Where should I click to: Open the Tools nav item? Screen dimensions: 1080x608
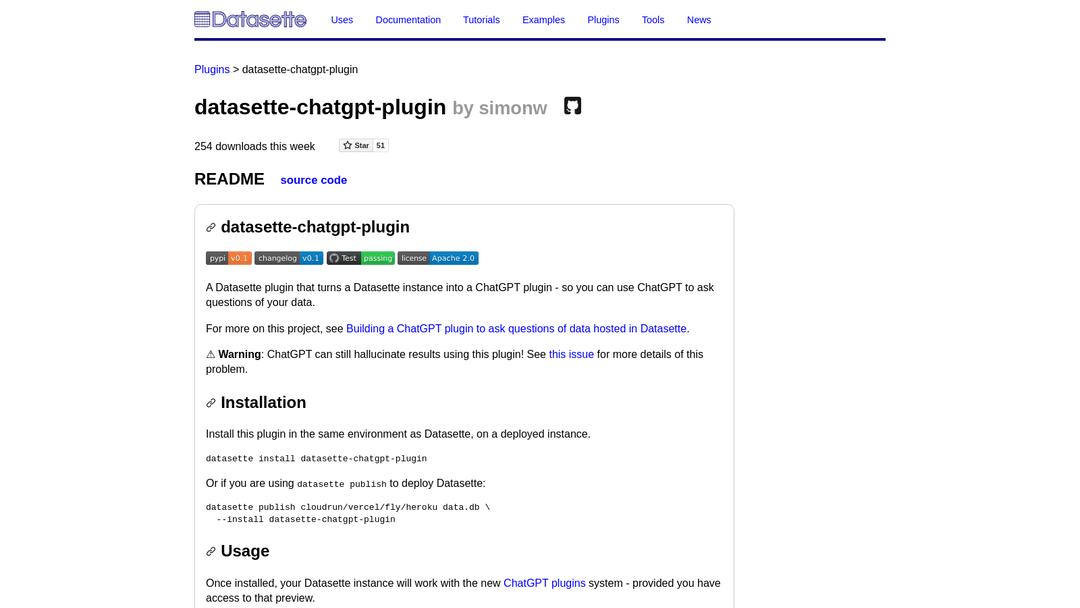pos(653,20)
